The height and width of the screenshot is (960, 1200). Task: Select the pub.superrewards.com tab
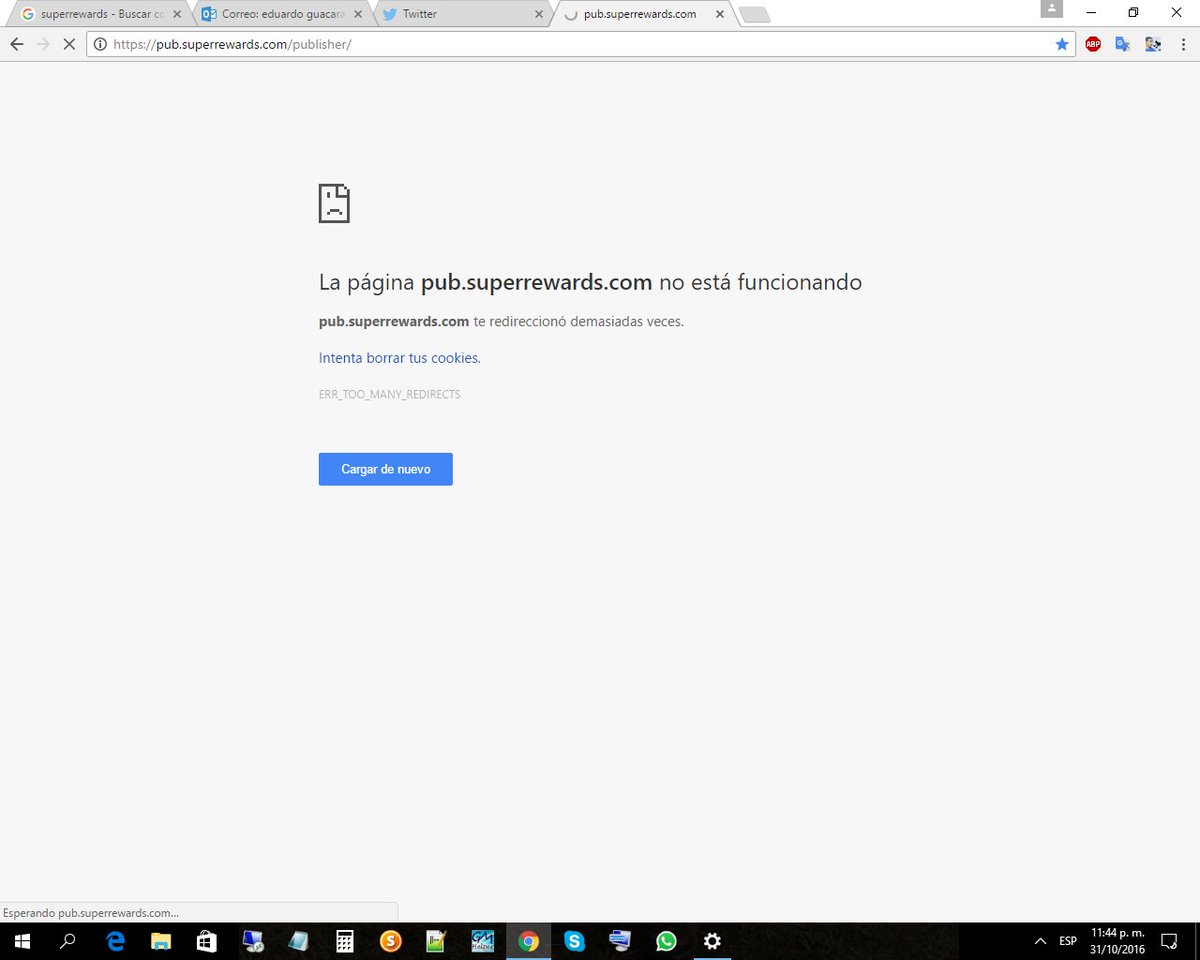click(644, 14)
